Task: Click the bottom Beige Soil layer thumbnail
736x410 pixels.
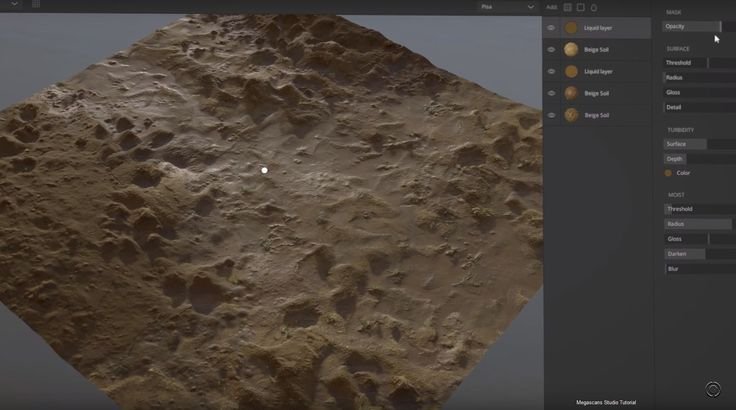Action: (571, 115)
